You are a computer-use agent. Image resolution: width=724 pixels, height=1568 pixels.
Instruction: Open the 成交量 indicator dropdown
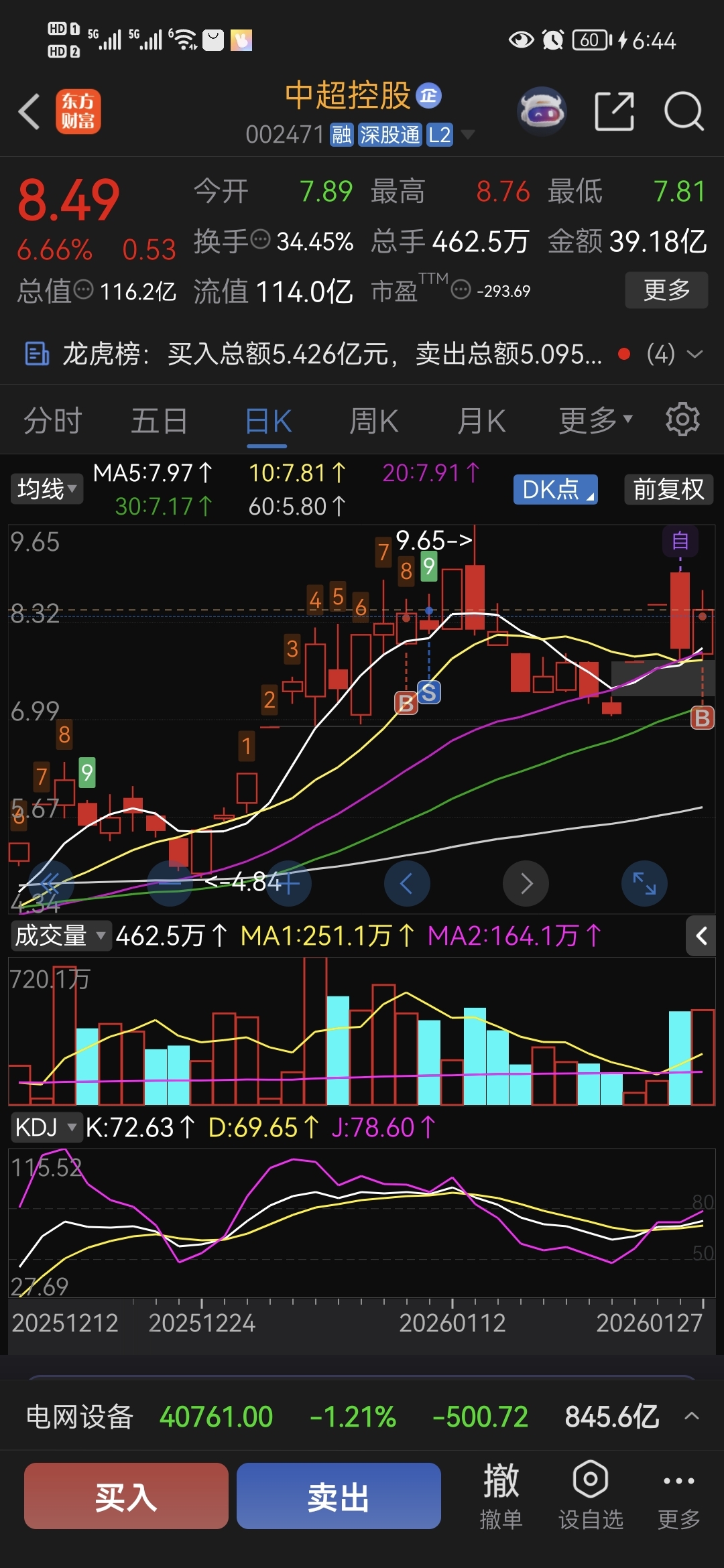60,935
